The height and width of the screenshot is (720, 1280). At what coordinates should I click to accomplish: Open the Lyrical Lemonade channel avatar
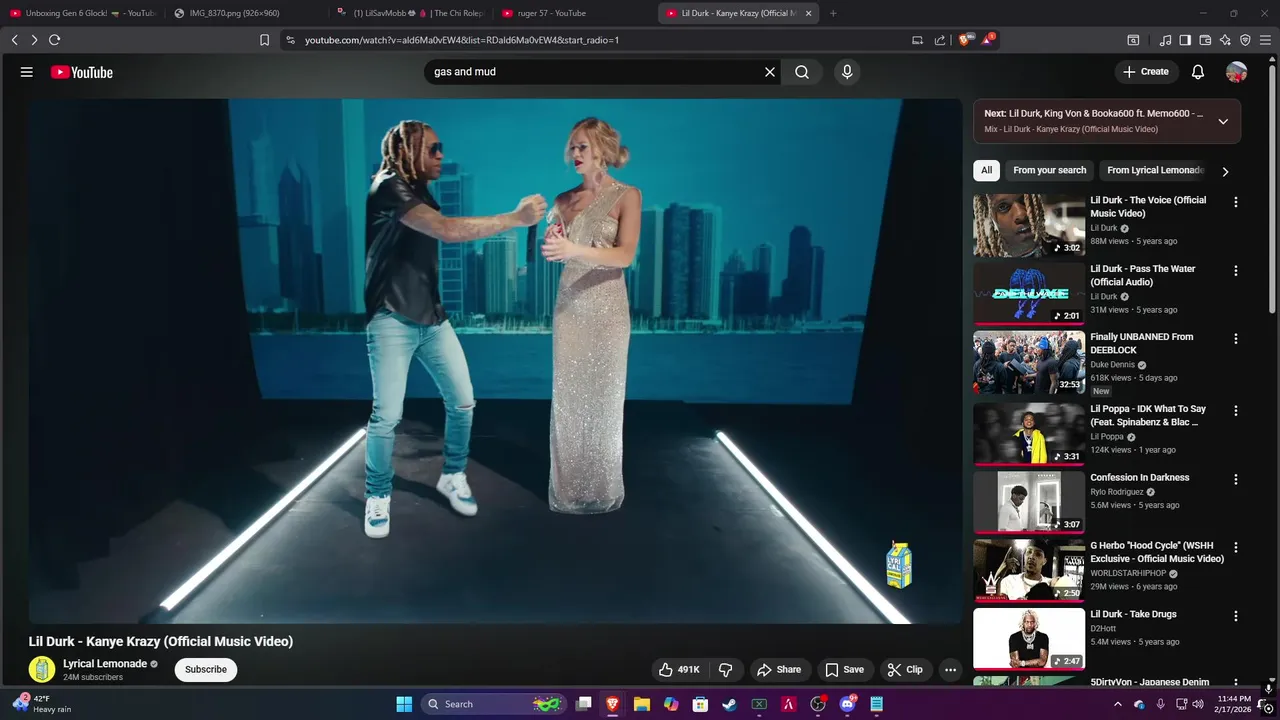42,670
